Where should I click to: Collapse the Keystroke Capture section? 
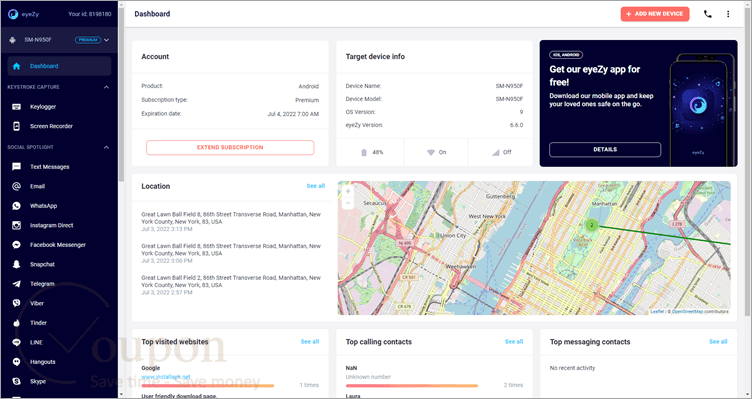(106, 87)
